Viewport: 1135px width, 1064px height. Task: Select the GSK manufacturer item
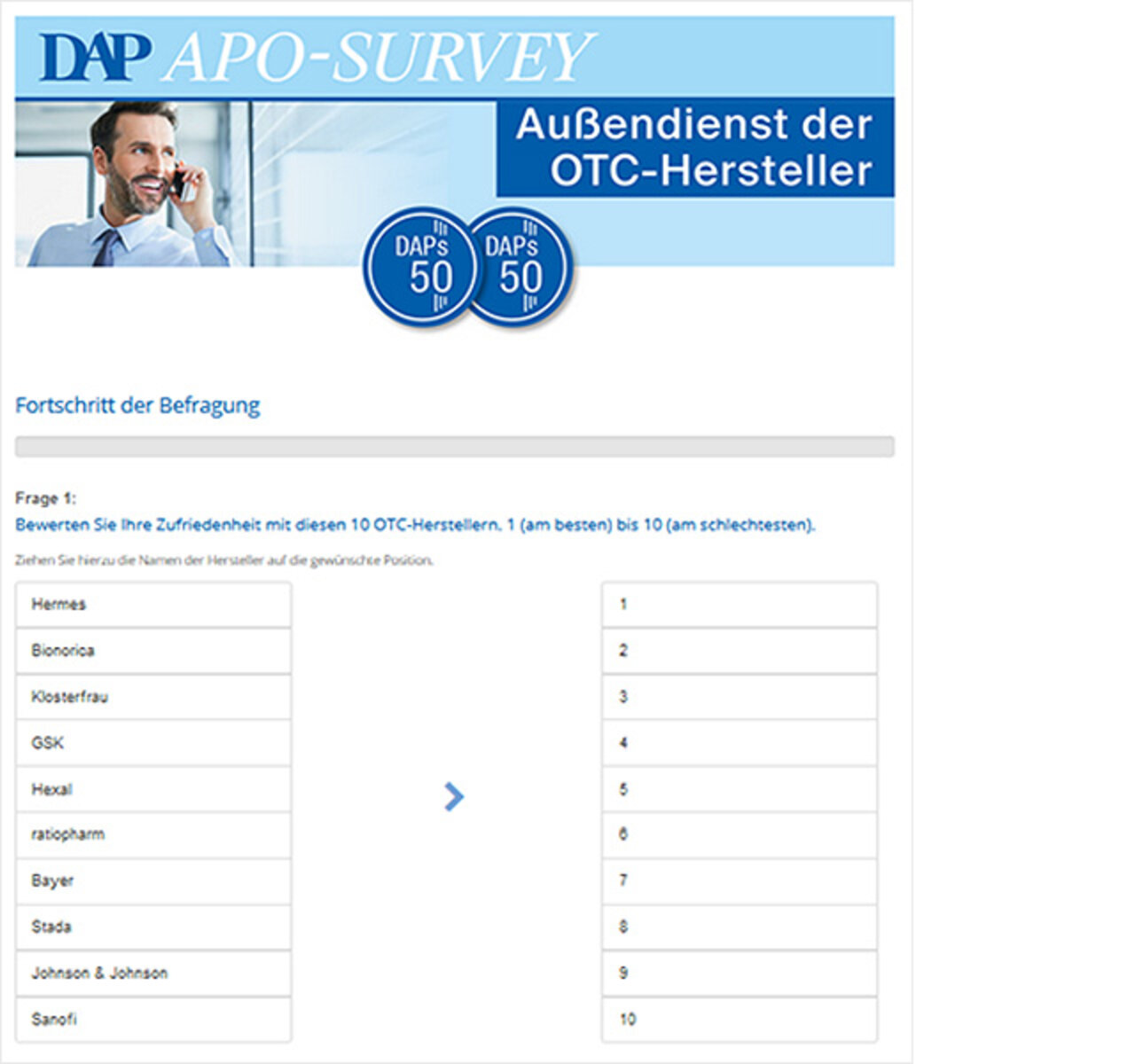(x=153, y=743)
